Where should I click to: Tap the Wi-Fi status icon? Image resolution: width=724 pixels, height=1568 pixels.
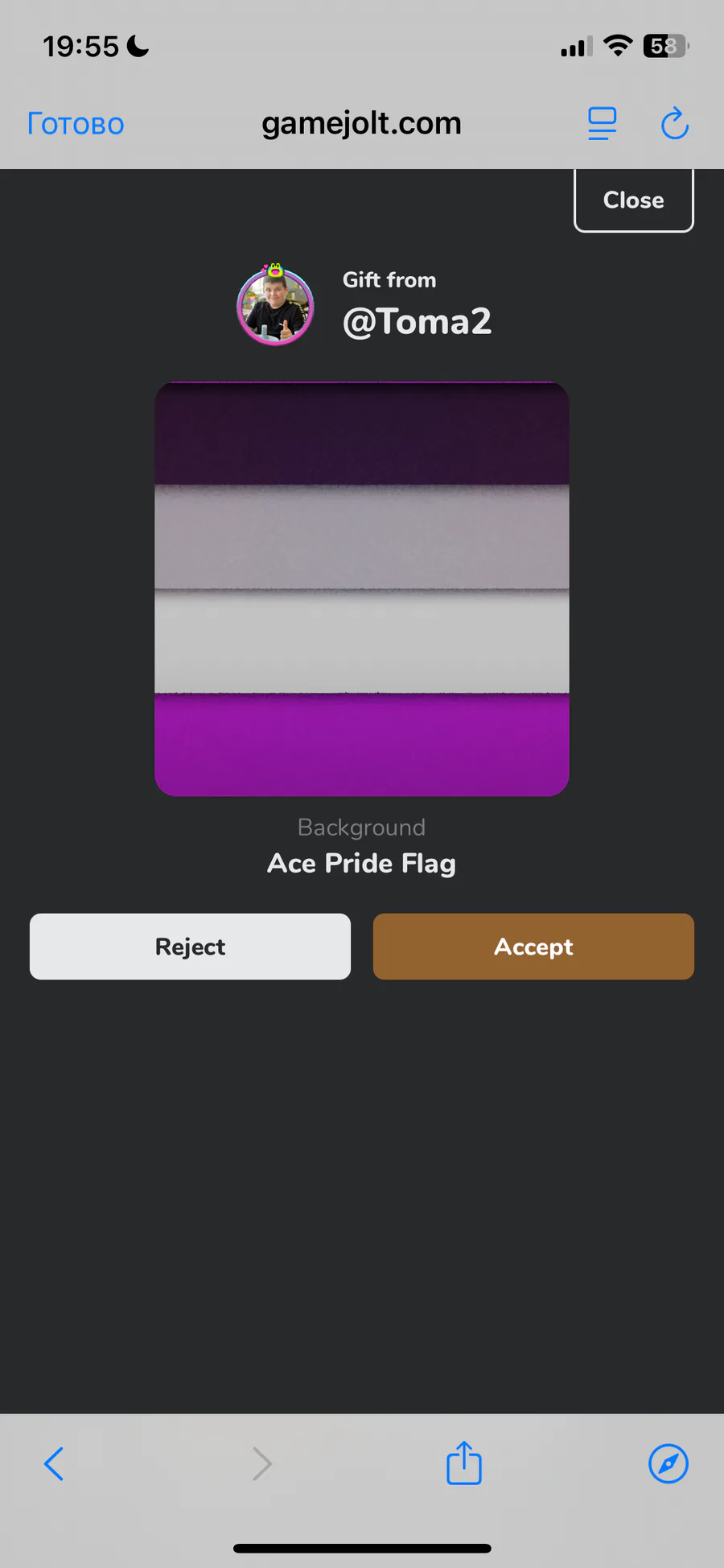click(618, 46)
